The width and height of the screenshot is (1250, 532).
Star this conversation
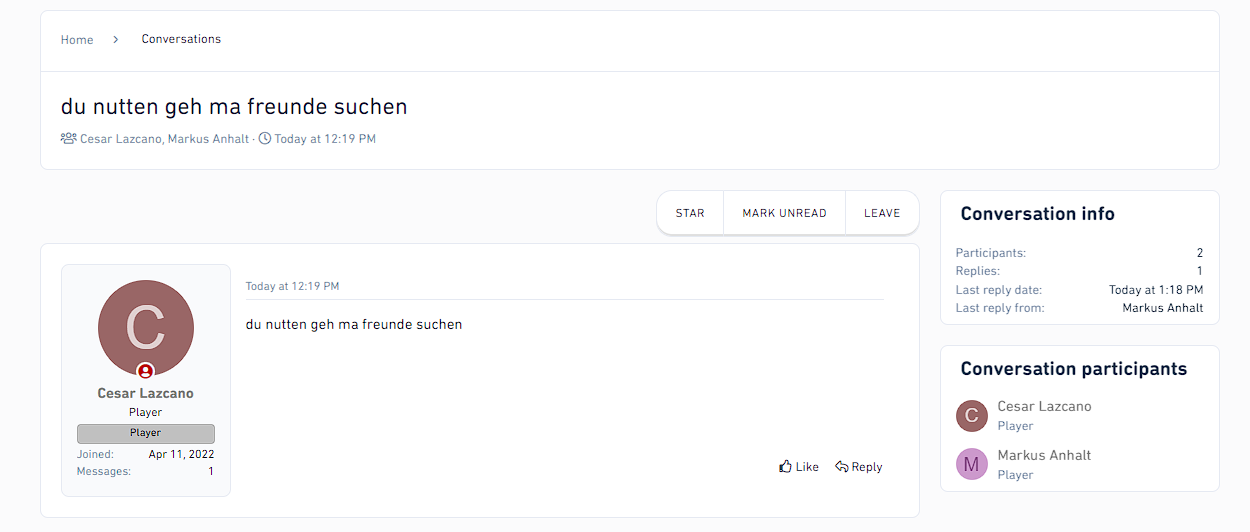pos(690,213)
